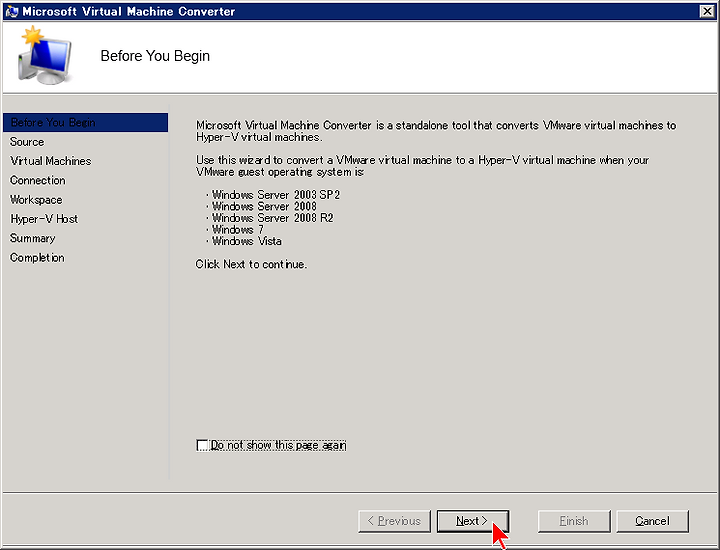Select the 'Before You Begin' step
This screenshot has width=720, height=550.
pos(85,123)
